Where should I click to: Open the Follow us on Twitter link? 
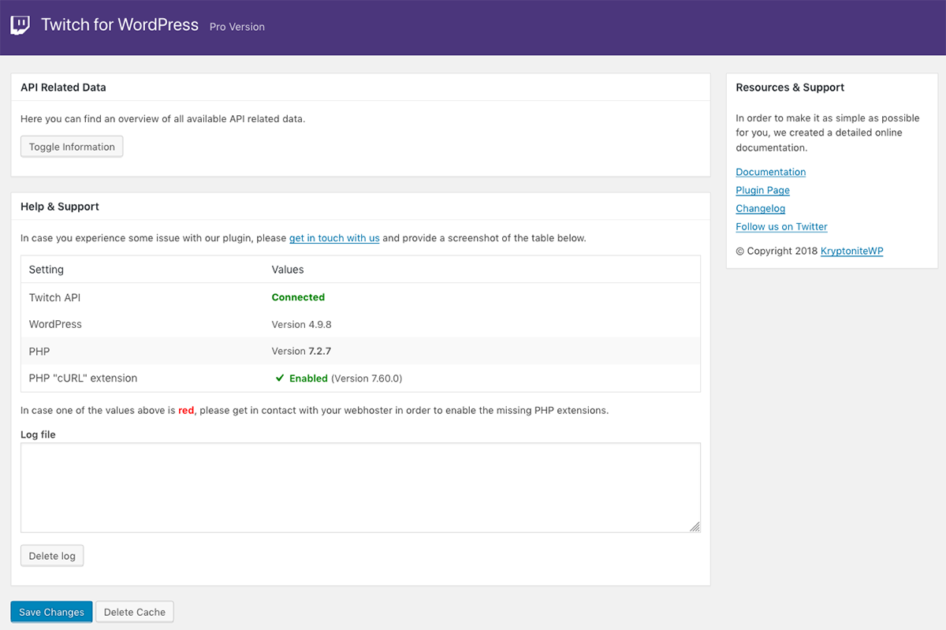(781, 226)
